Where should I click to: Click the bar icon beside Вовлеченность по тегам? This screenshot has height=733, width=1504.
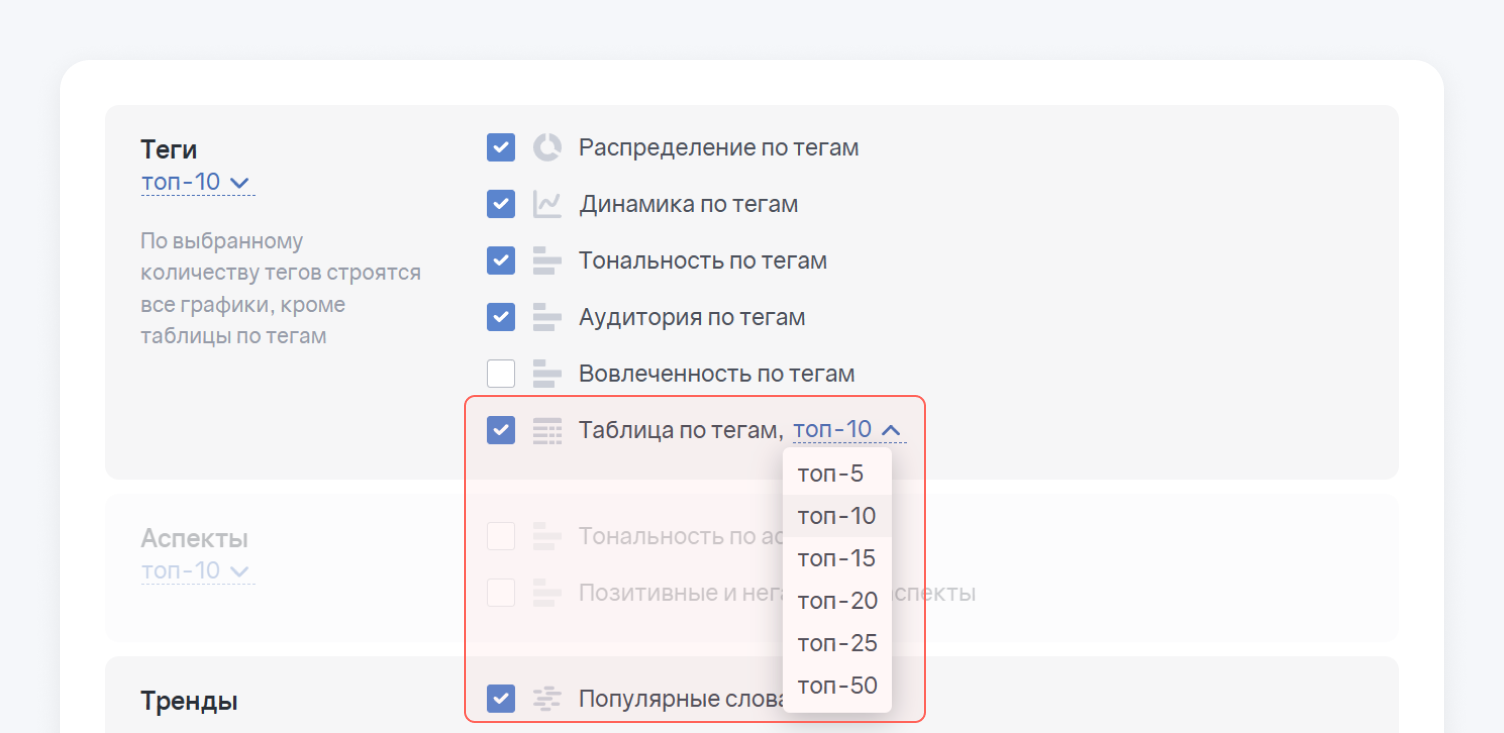click(547, 374)
